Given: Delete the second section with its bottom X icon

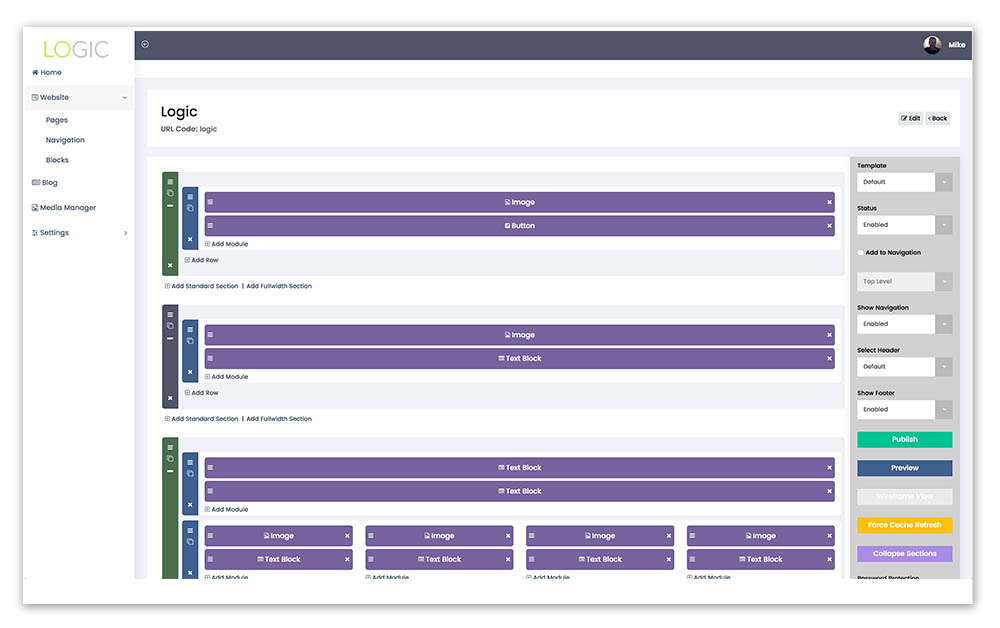Looking at the screenshot, I should pos(170,398).
